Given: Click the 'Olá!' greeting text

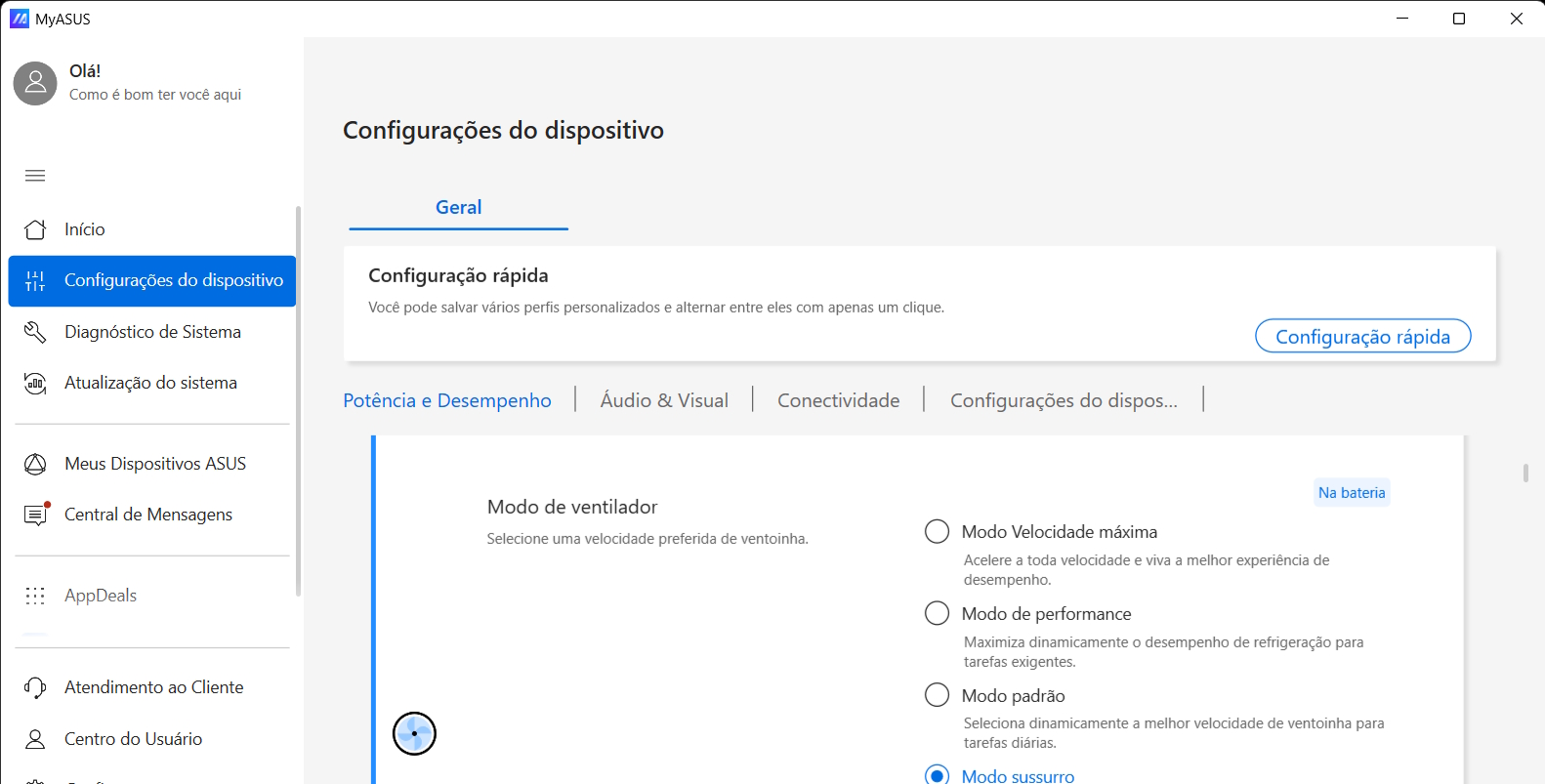Looking at the screenshot, I should point(85,70).
